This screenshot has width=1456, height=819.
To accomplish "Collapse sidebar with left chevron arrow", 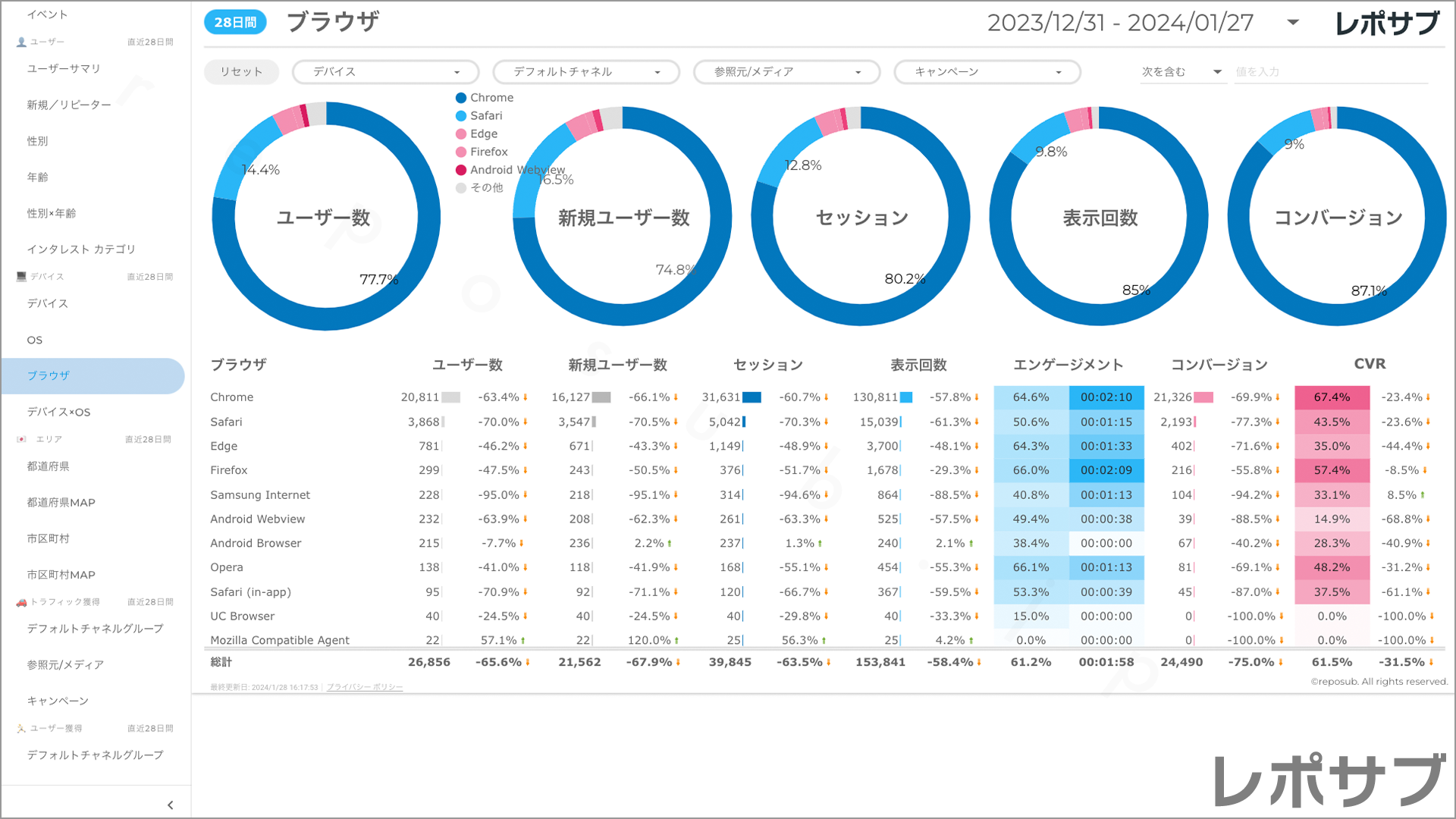I will coord(170,805).
